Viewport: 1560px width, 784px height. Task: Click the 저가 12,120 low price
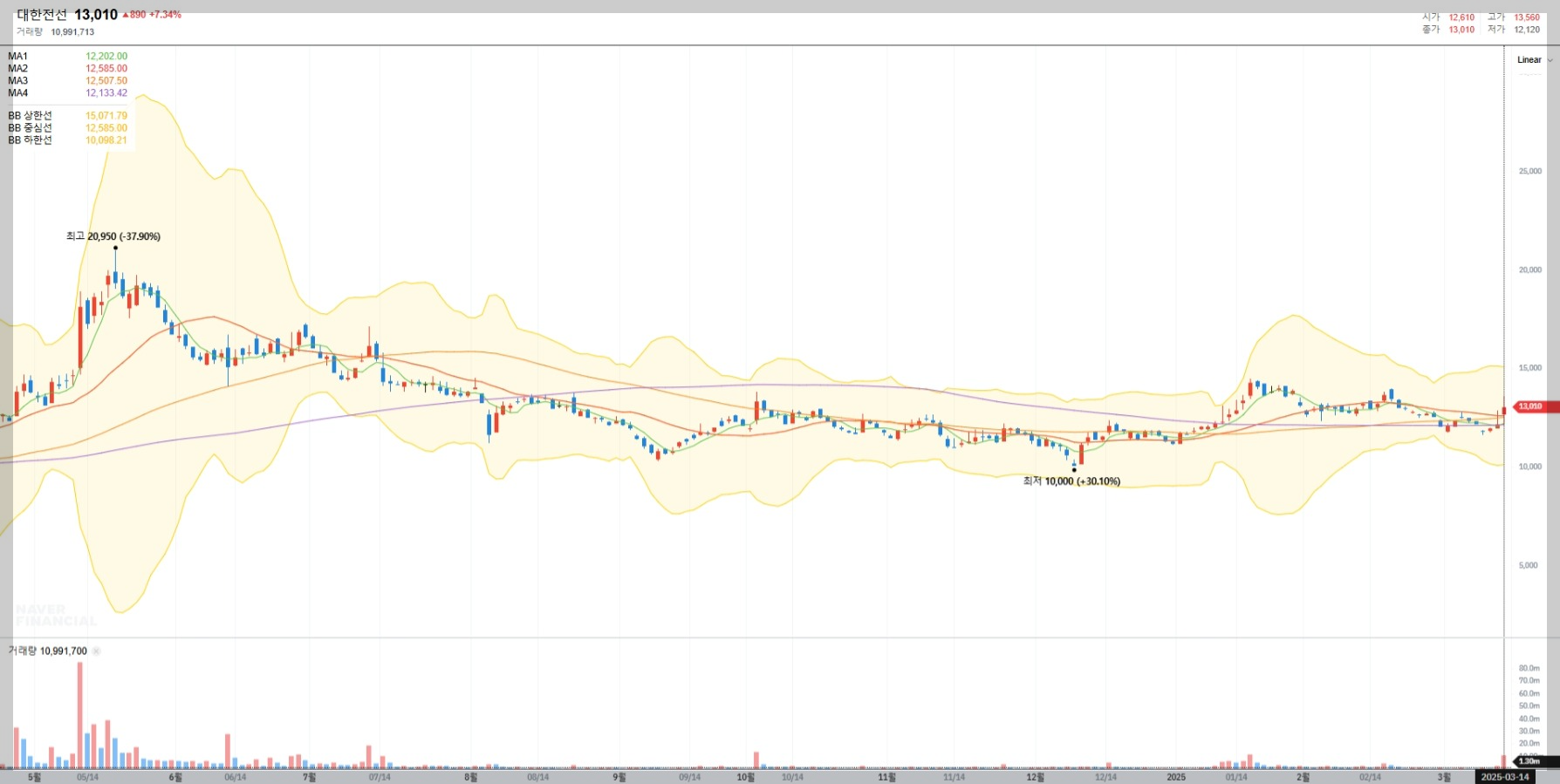pos(1514,30)
